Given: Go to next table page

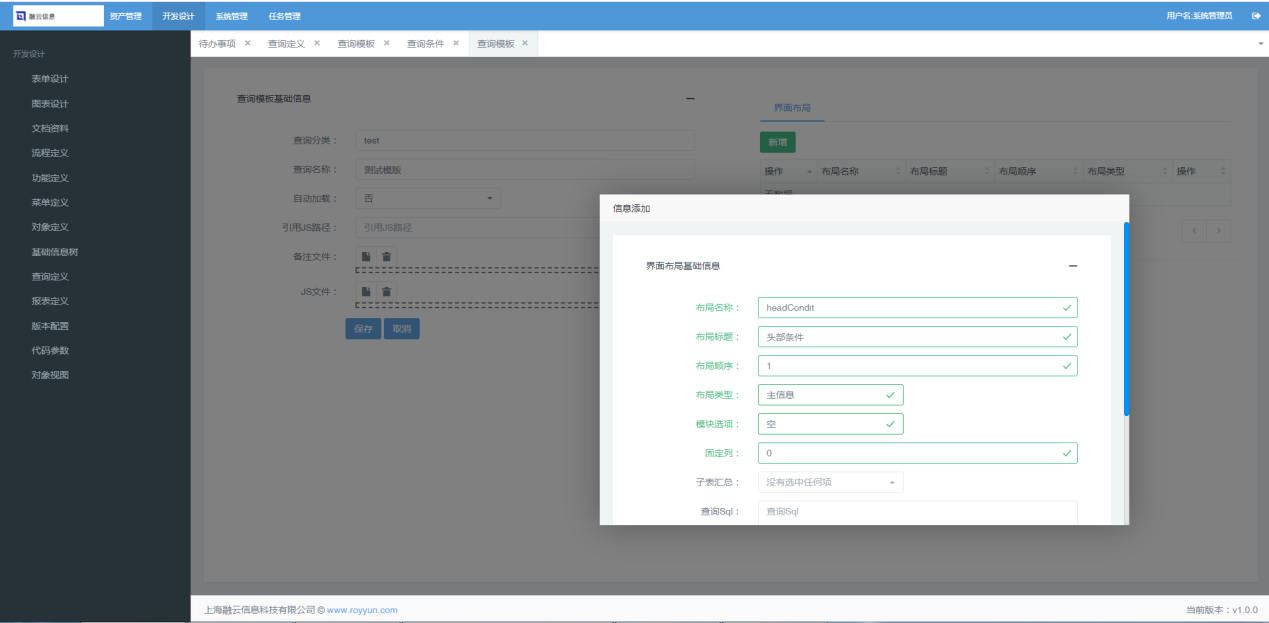Looking at the screenshot, I should point(1219,231).
